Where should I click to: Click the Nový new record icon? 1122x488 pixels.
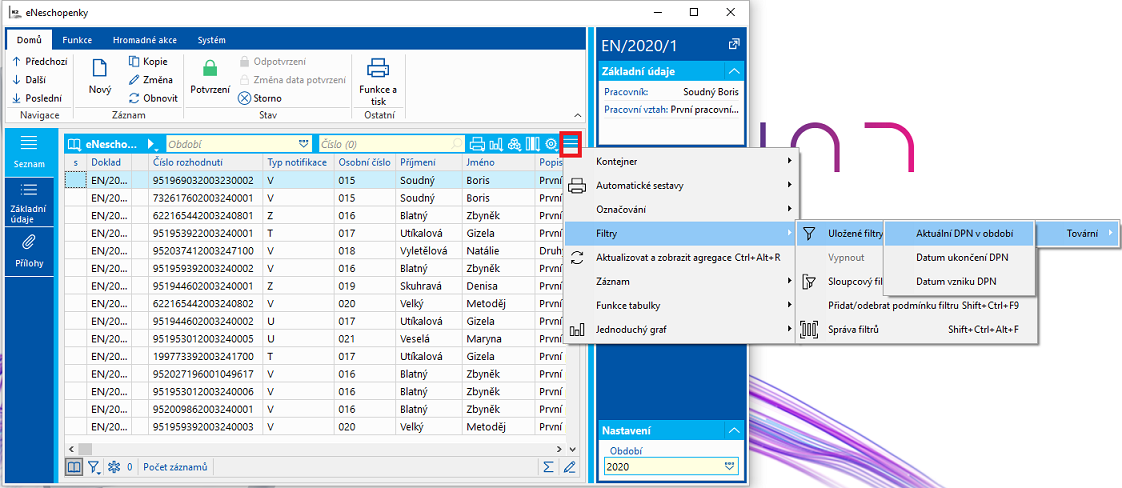tap(100, 69)
